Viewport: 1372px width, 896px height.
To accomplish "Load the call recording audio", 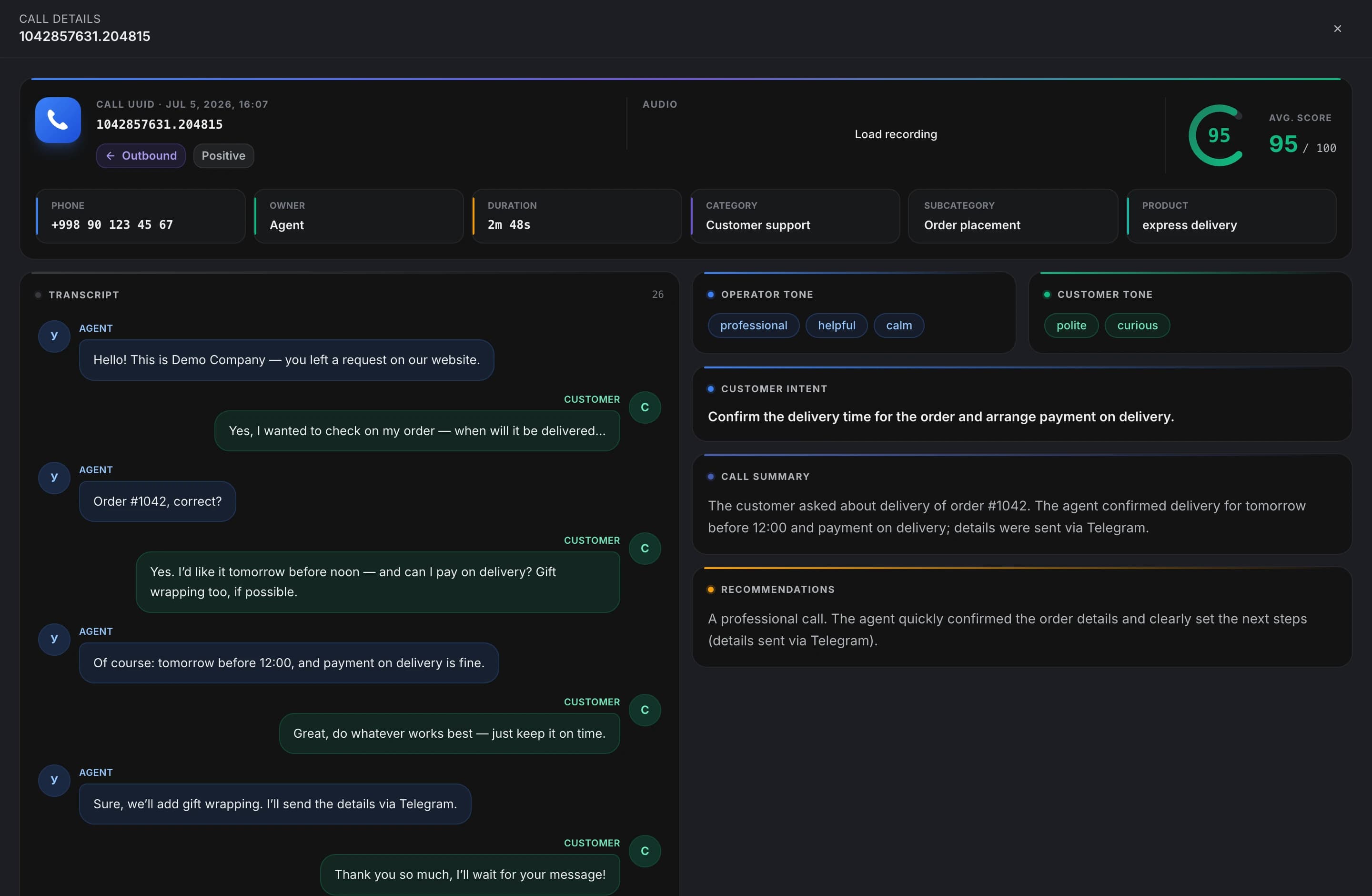I will (895, 134).
